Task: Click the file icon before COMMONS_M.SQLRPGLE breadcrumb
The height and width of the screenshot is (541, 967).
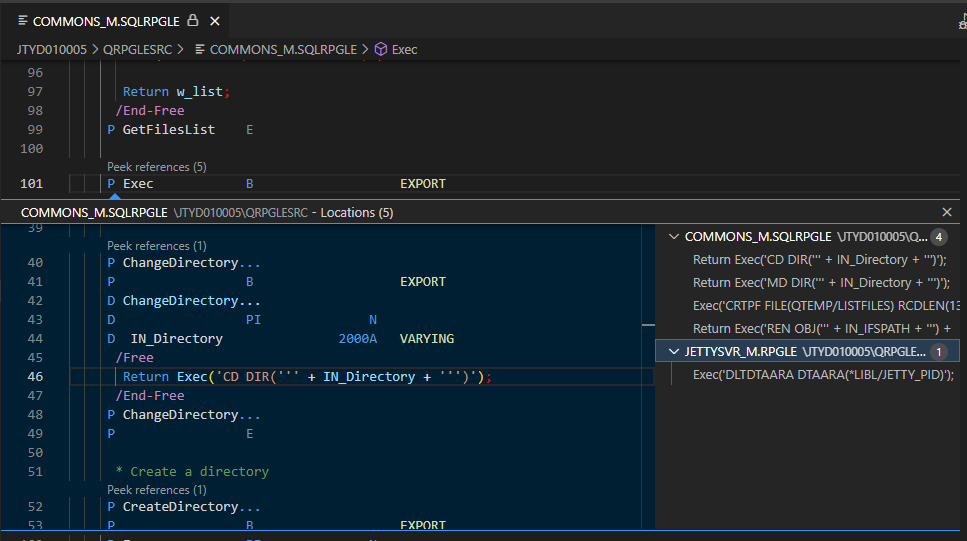Action: [200, 49]
